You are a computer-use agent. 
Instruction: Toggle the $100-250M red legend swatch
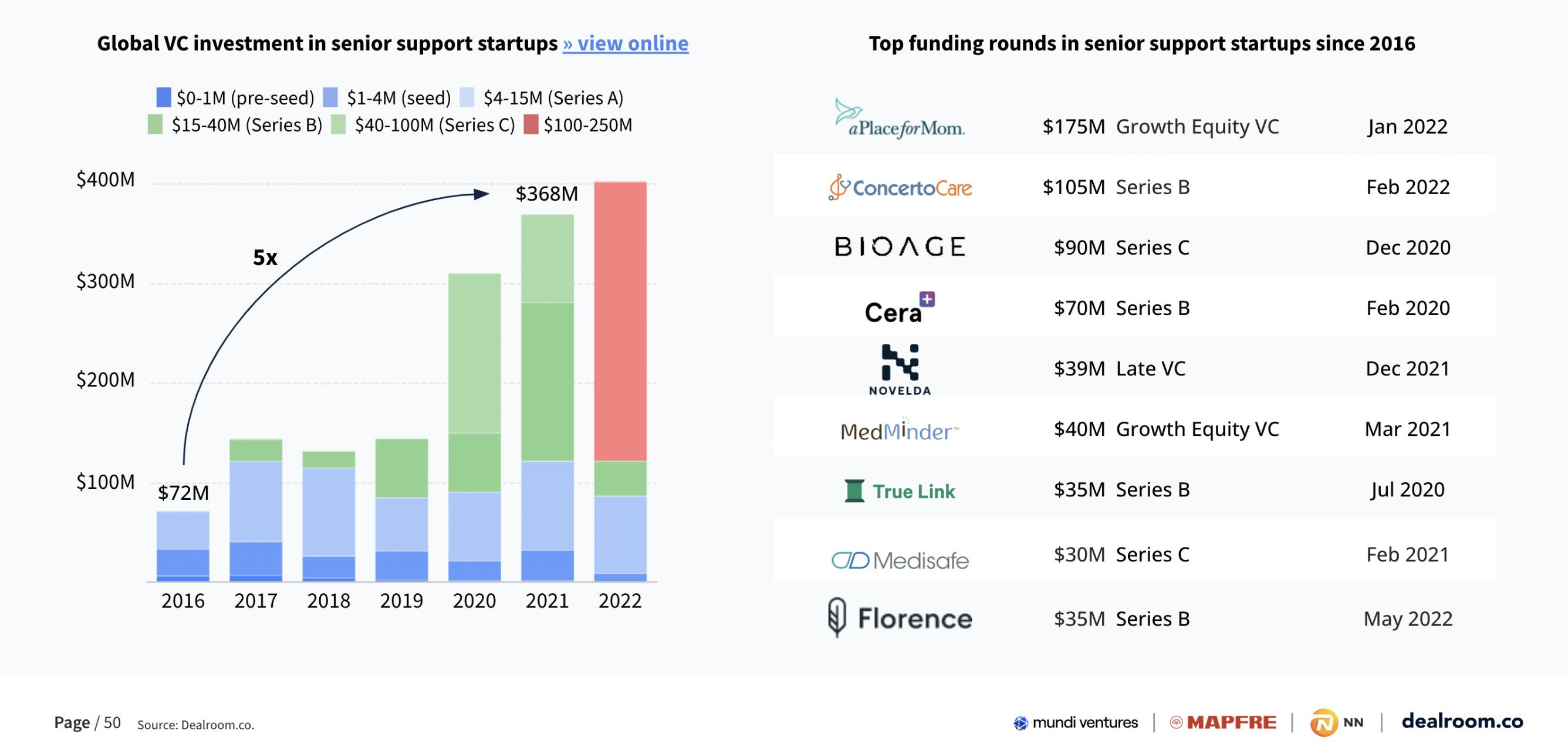pyautogui.click(x=530, y=125)
